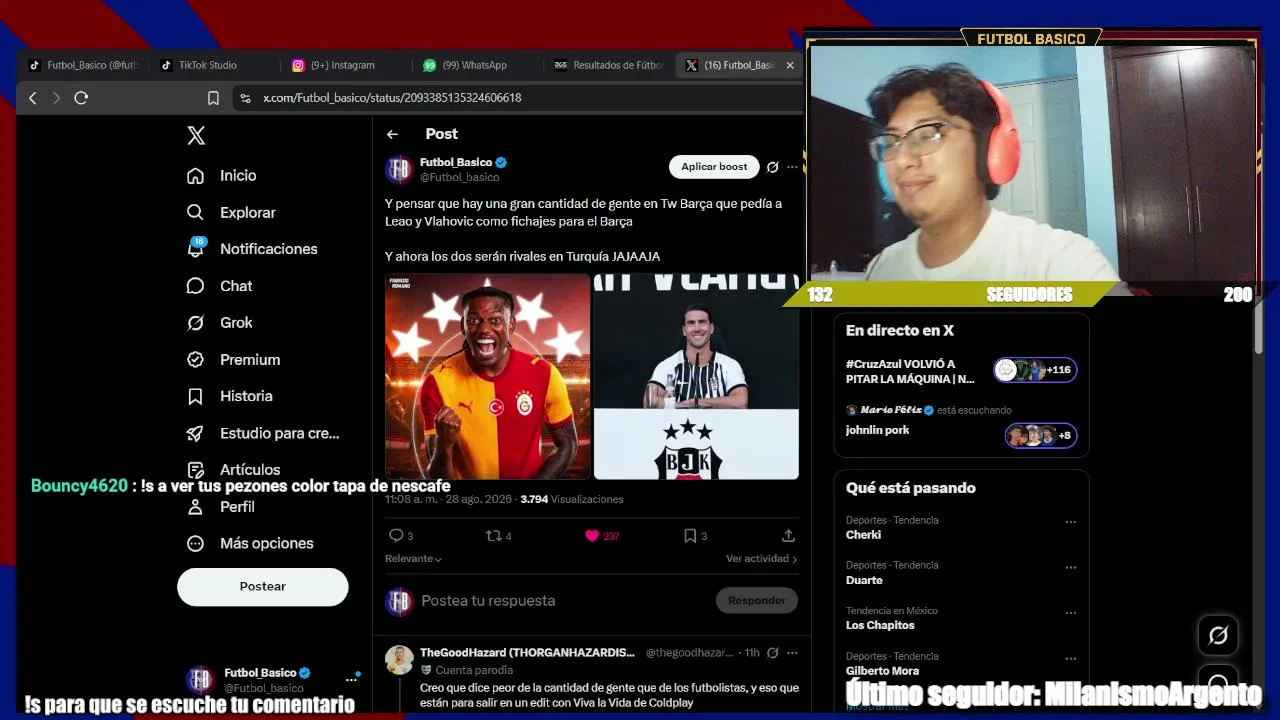Click the @Futbol_basico handle under post author

pyautogui.click(x=460, y=178)
